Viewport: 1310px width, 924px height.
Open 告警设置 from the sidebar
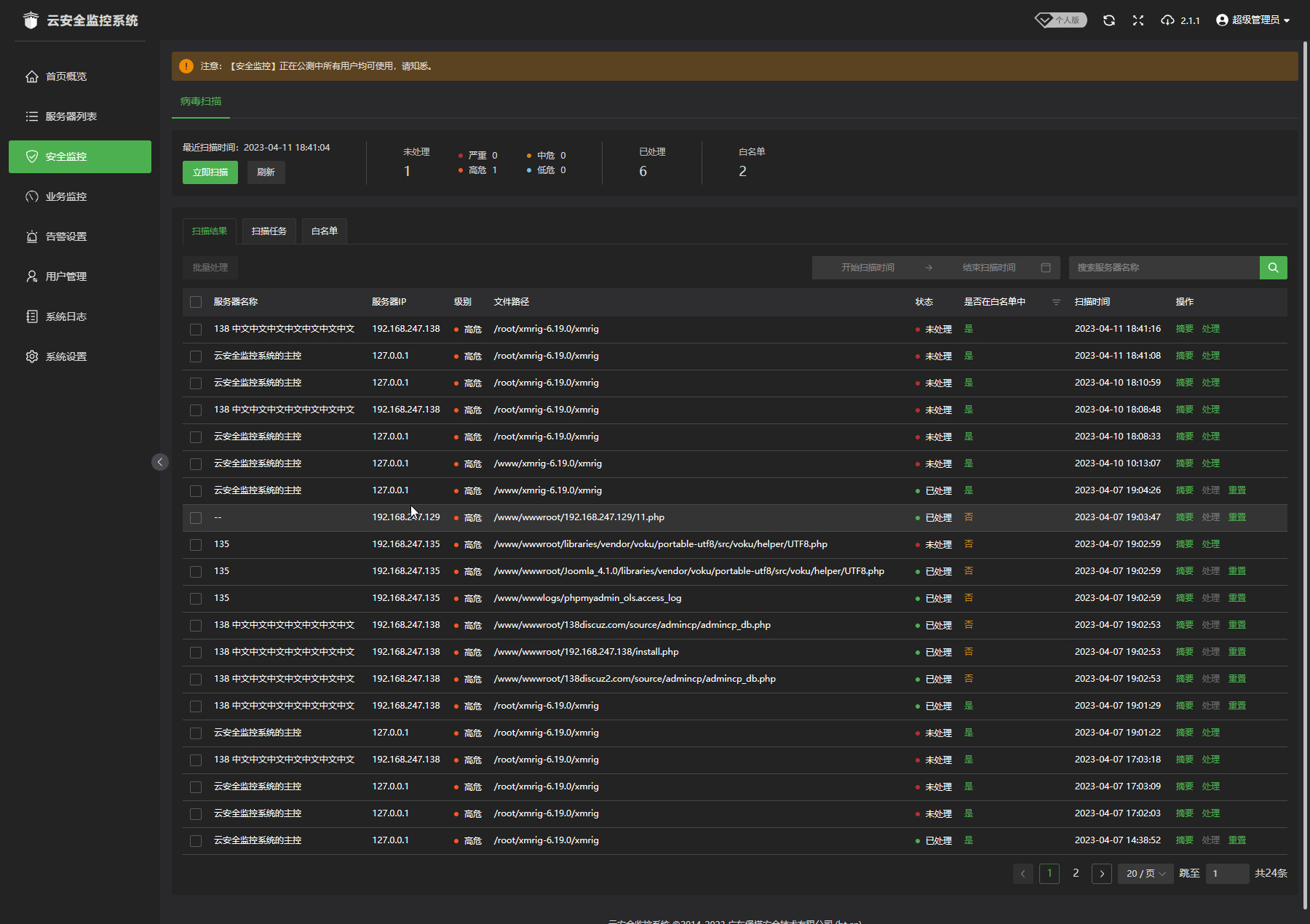(x=65, y=236)
